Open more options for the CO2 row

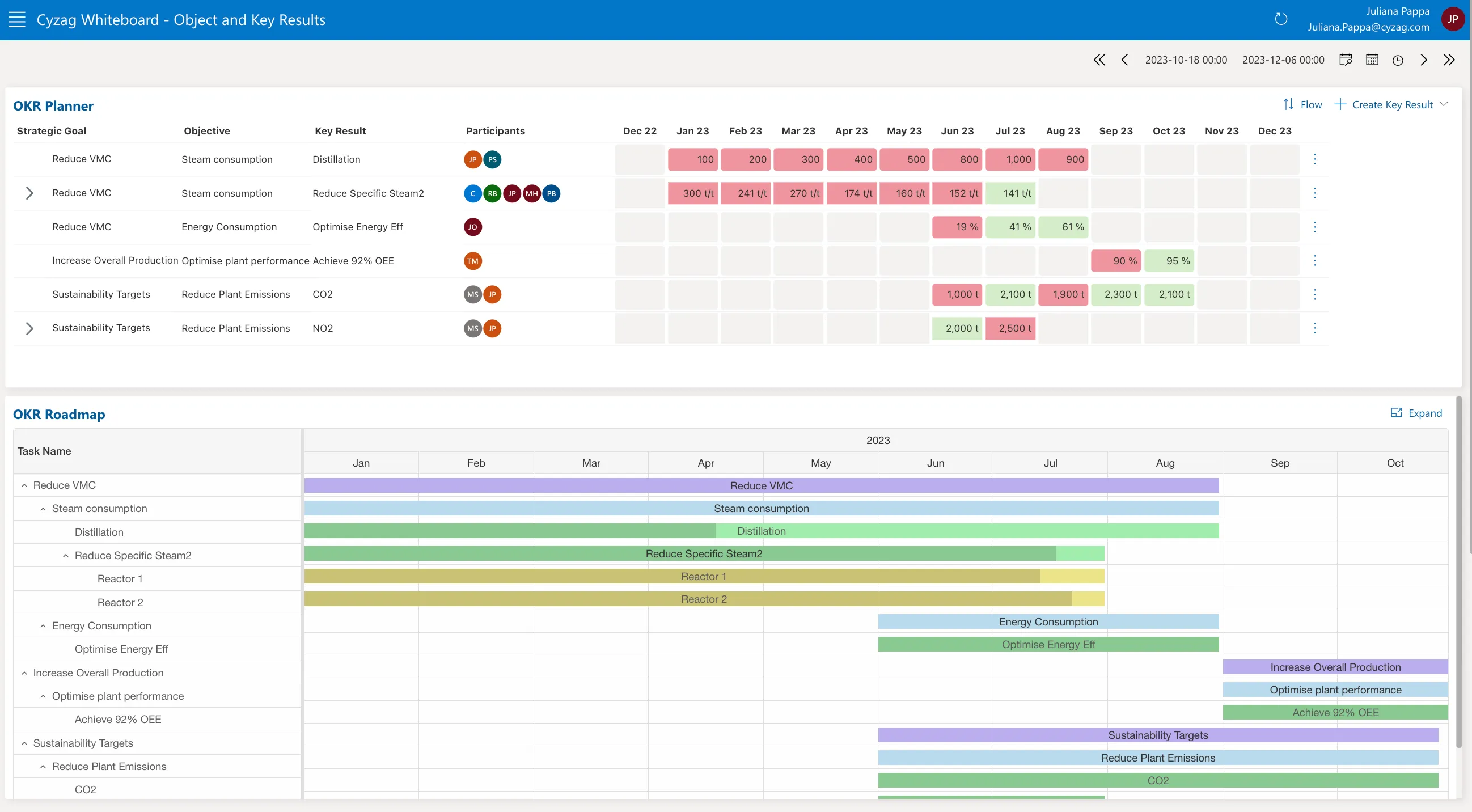(x=1315, y=294)
